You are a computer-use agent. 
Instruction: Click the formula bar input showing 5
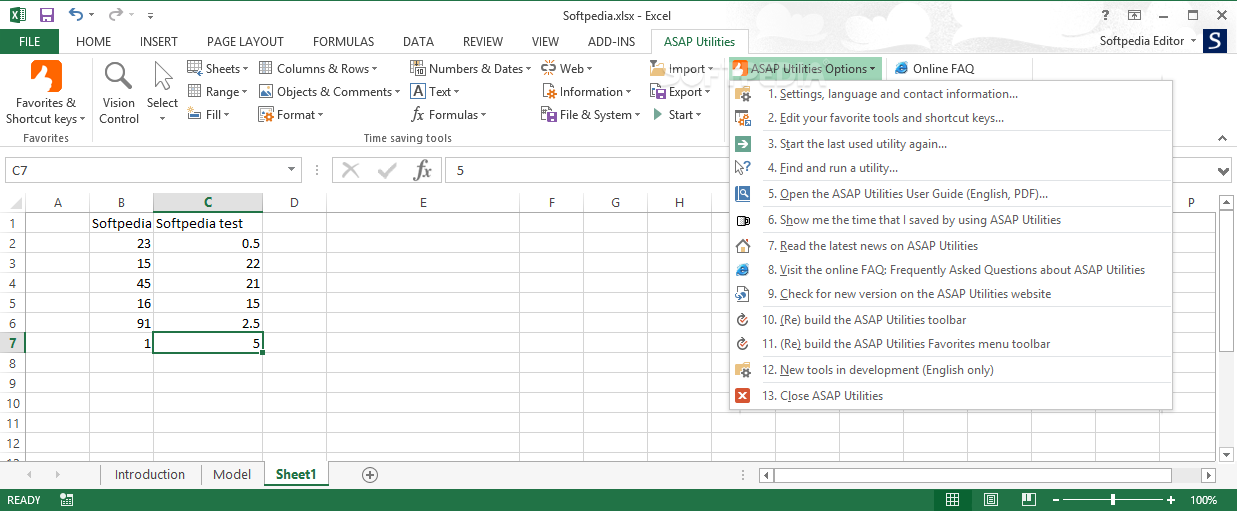tap(828, 170)
